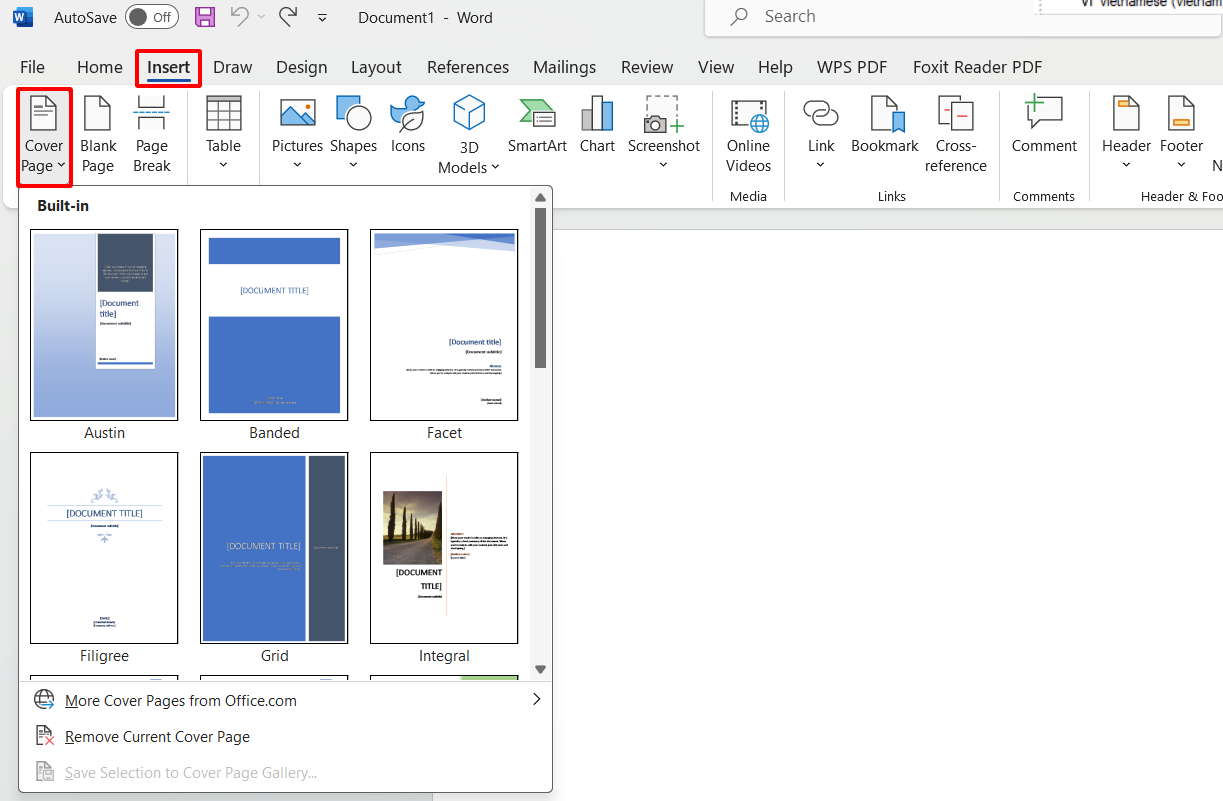
Task: Click Remove Current Cover Page
Action: click(157, 737)
